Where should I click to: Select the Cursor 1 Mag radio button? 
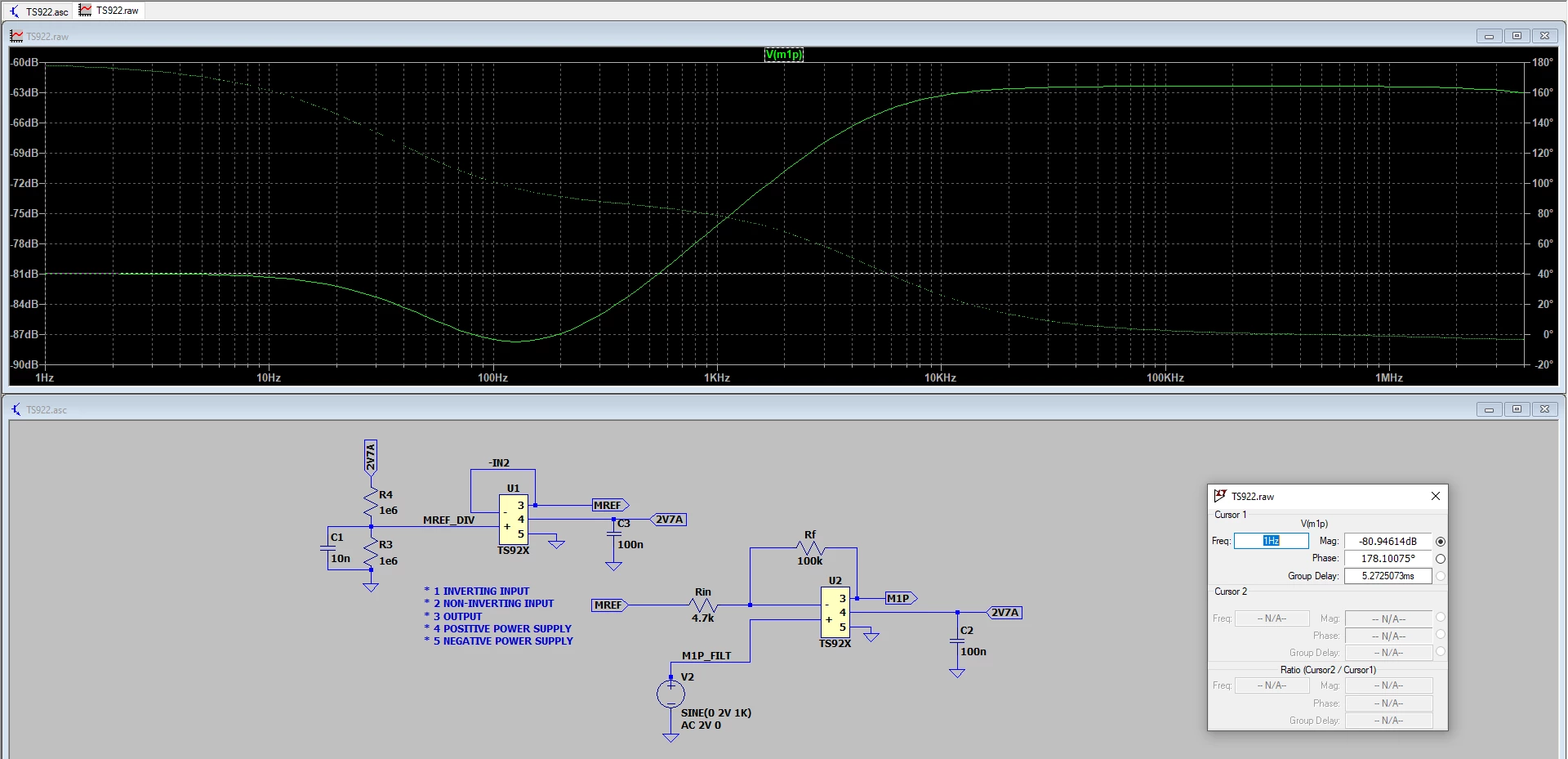point(1441,542)
